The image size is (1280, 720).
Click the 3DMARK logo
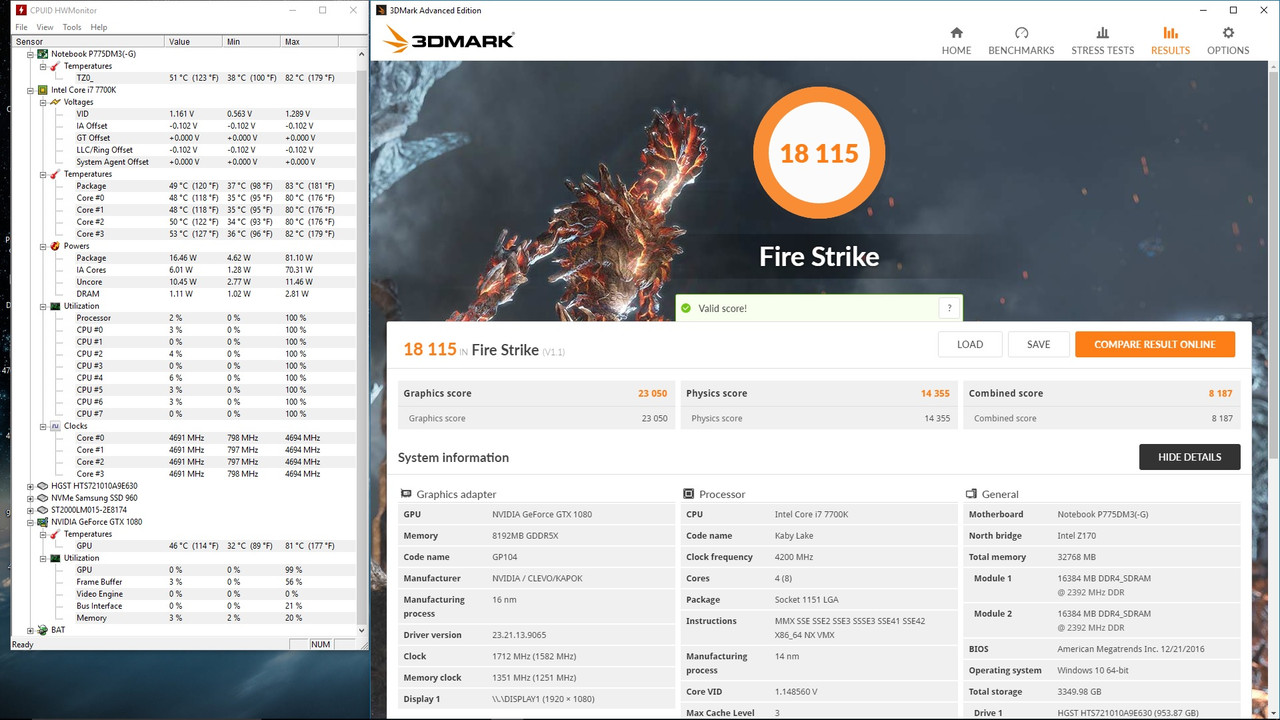click(449, 40)
